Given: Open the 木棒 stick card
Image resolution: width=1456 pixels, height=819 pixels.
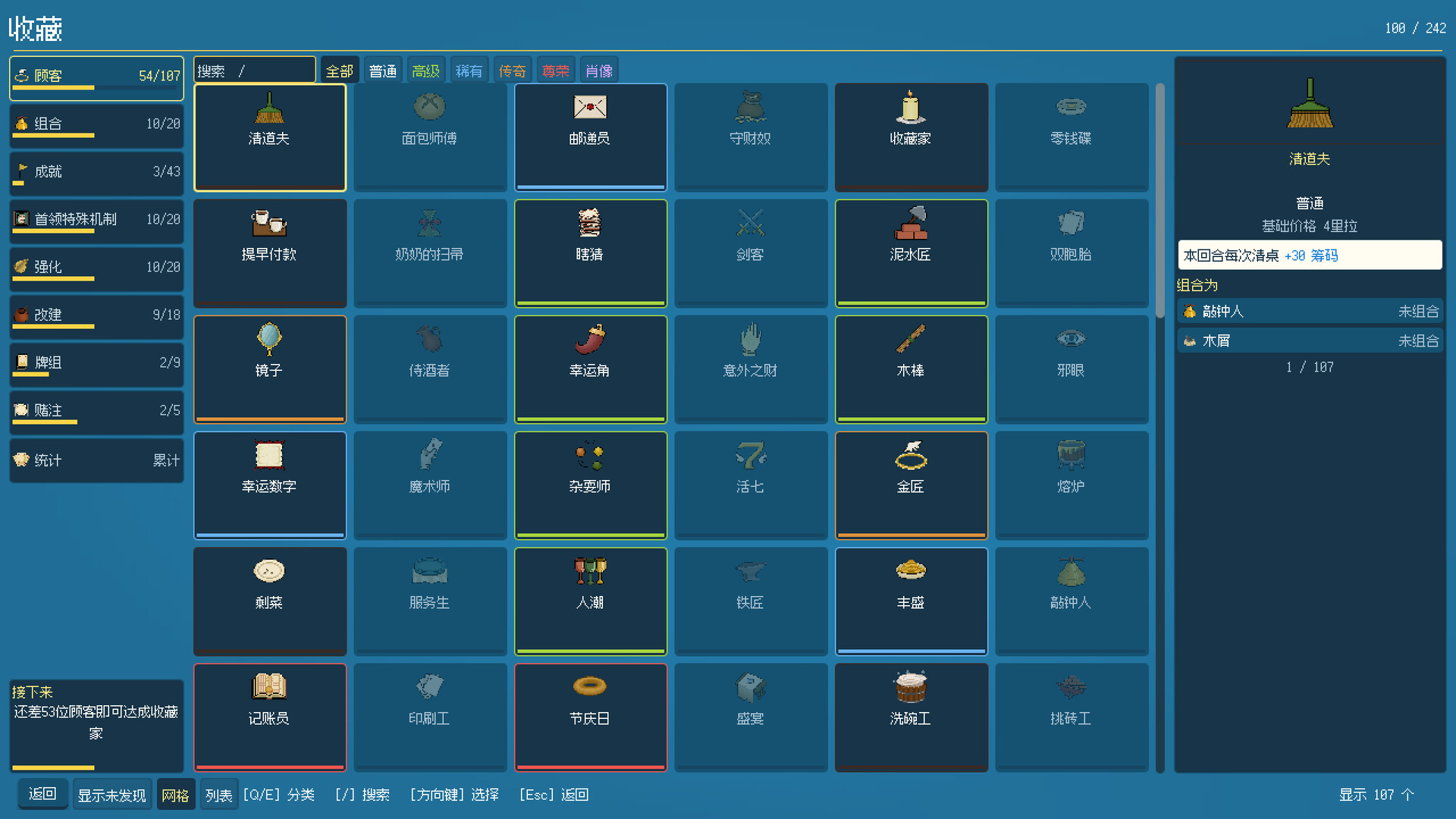Looking at the screenshot, I should tap(912, 369).
